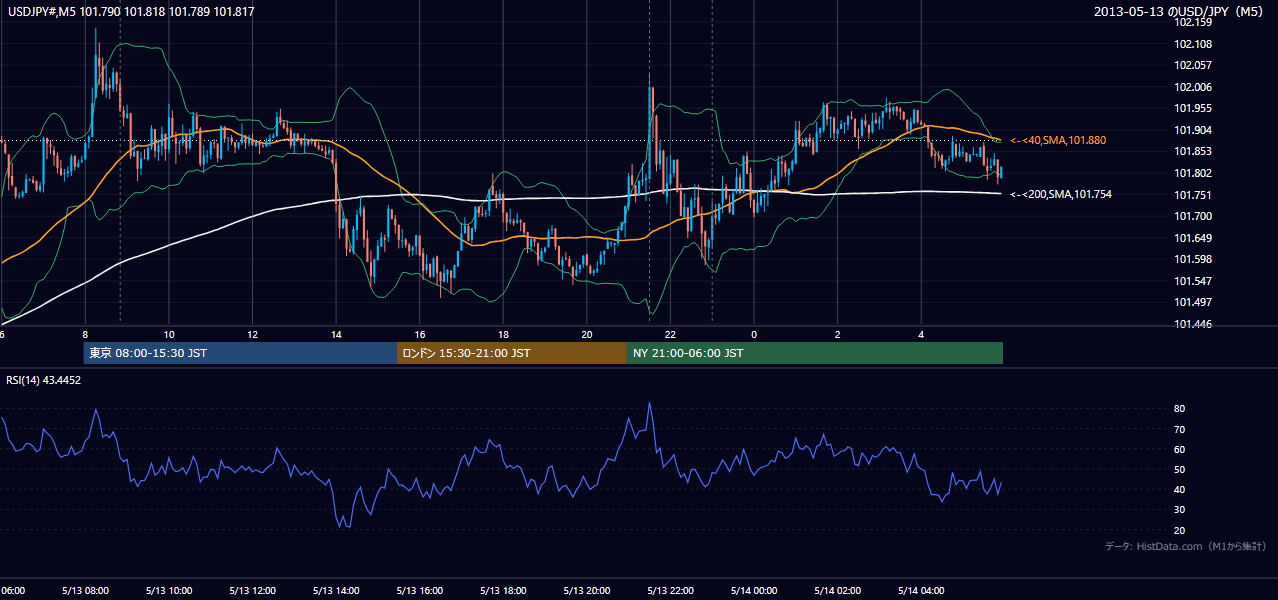Click the HistData.com data credit text
This screenshot has width=1278, height=600.
click(1186, 546)
